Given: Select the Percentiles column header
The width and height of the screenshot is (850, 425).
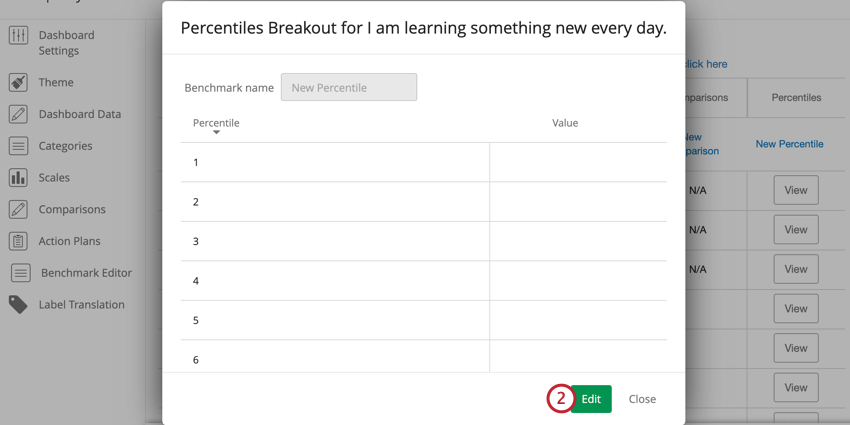Looking at the screenshot, I should pyautogui.click(x=796, y=98).
